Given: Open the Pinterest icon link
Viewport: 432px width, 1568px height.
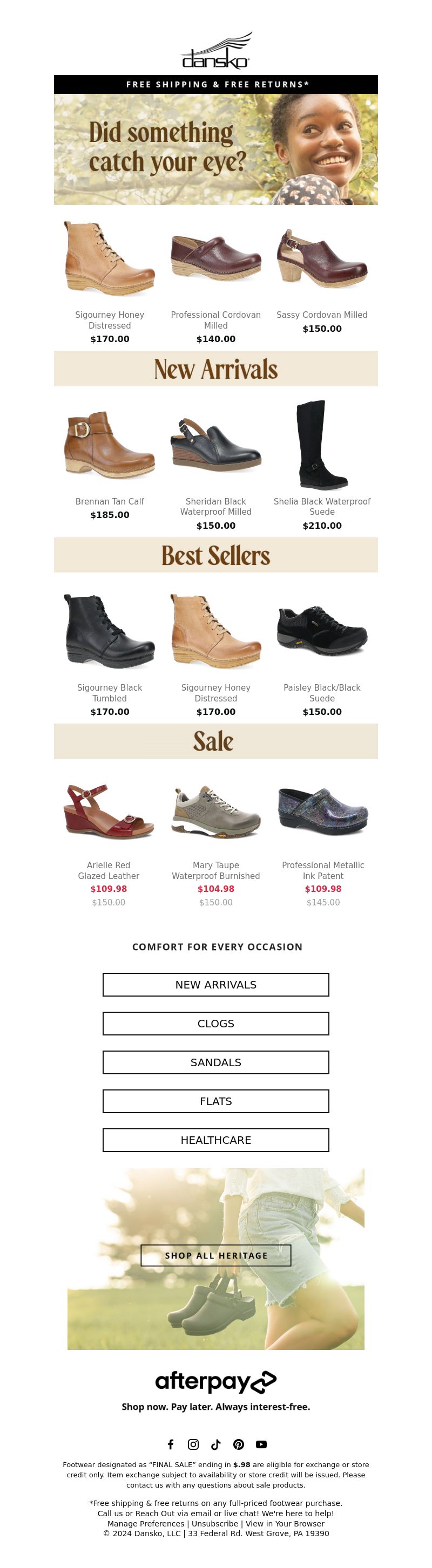Looking at the screenshot, I should (x=239, y=1444).
